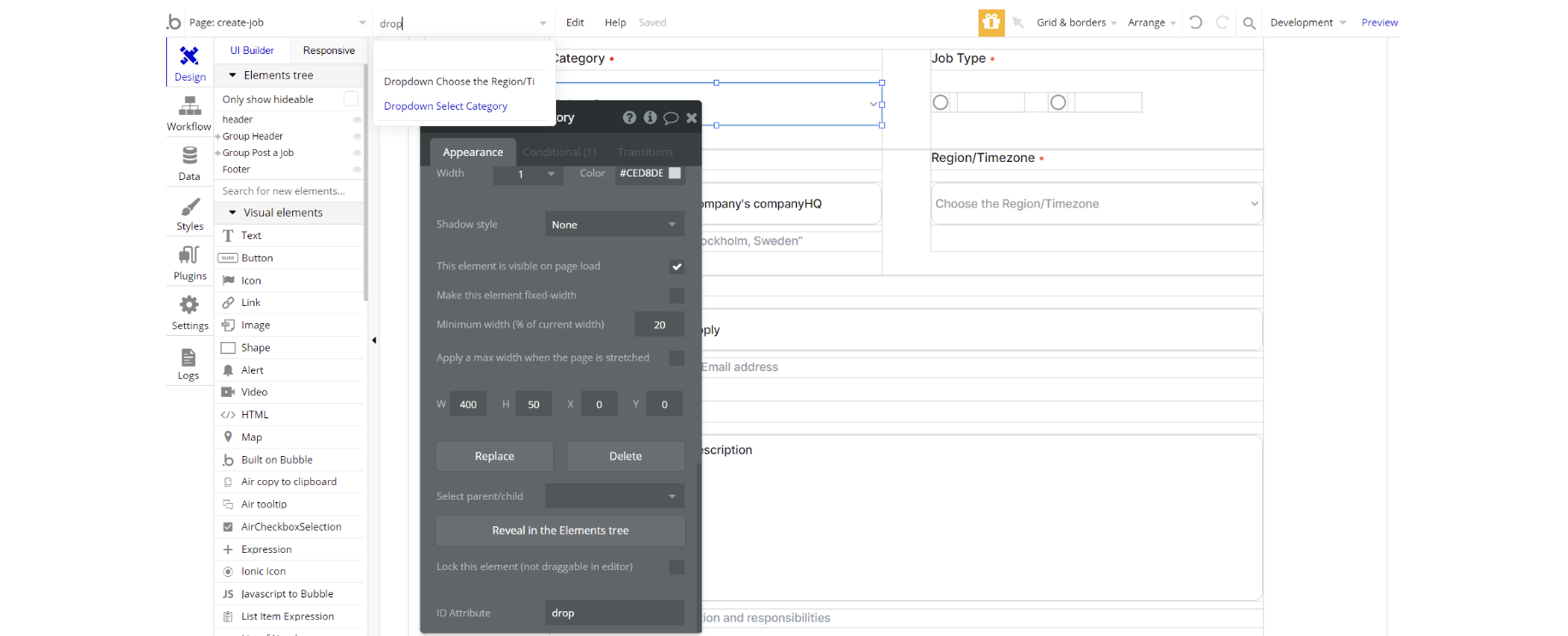Open the Settings gear icon
Image resolution: width=1568 pixels, height=636 pixels.
pyautogui.click(x=189, y=305)
